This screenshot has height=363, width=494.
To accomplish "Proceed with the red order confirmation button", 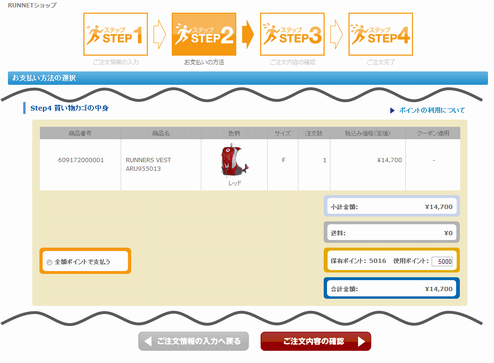I will [x=316, y=341].
